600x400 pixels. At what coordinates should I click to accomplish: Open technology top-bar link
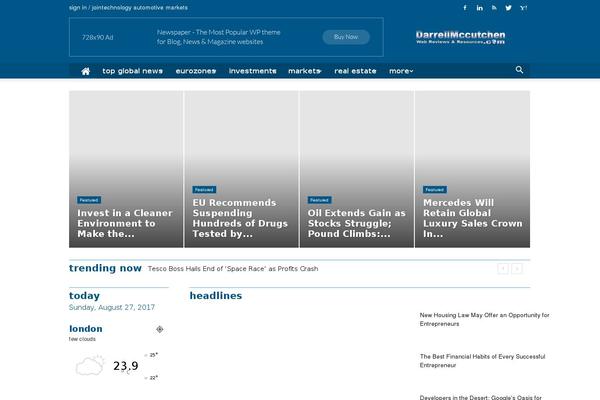point(113,8)
